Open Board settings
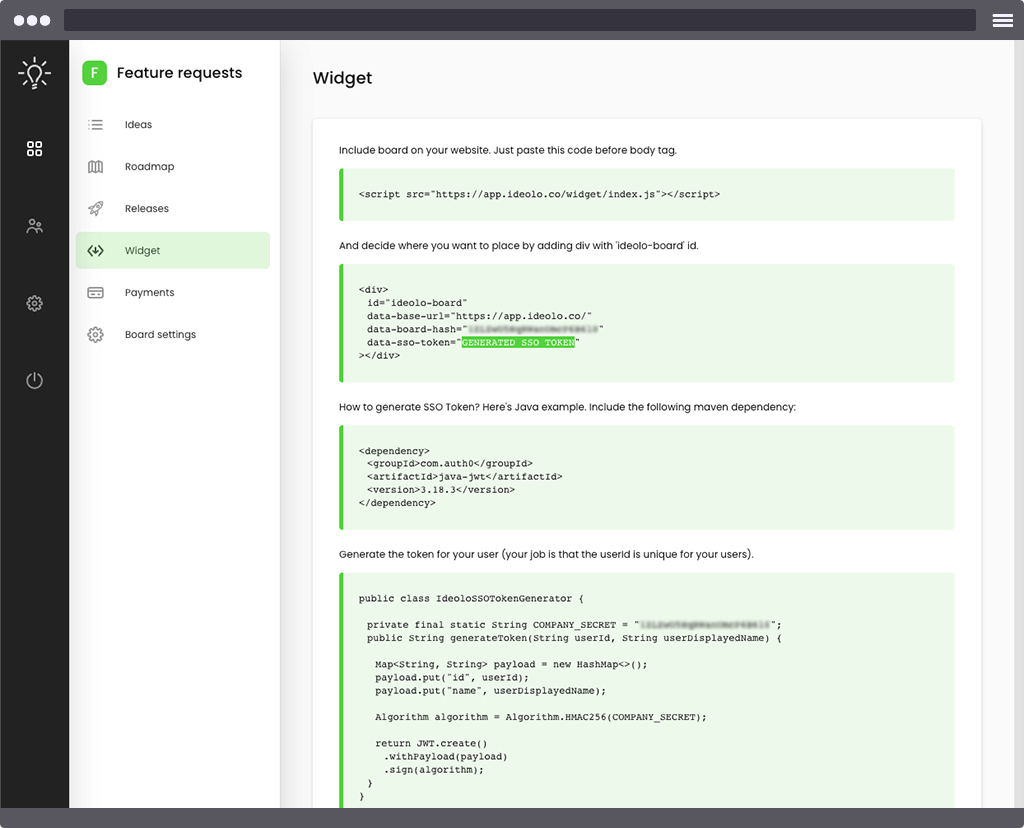The image size is (1024, 828). click(160, 335)
